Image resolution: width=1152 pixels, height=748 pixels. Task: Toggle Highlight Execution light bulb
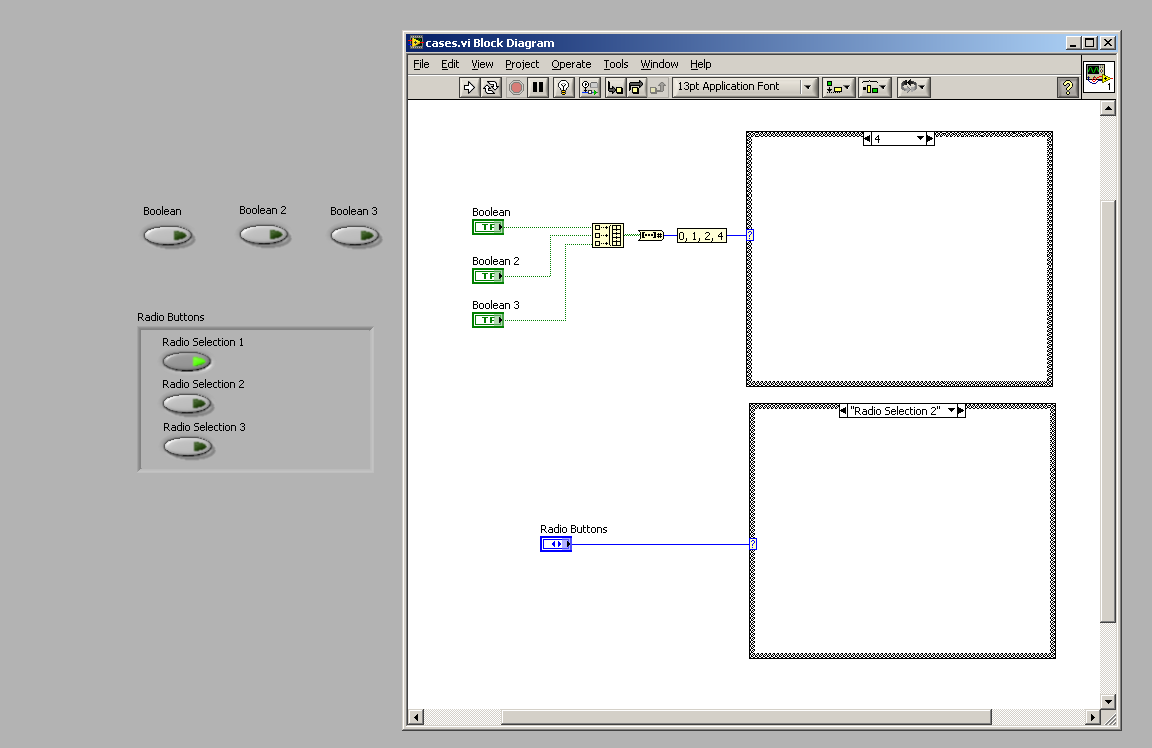(x=563, y=87)
